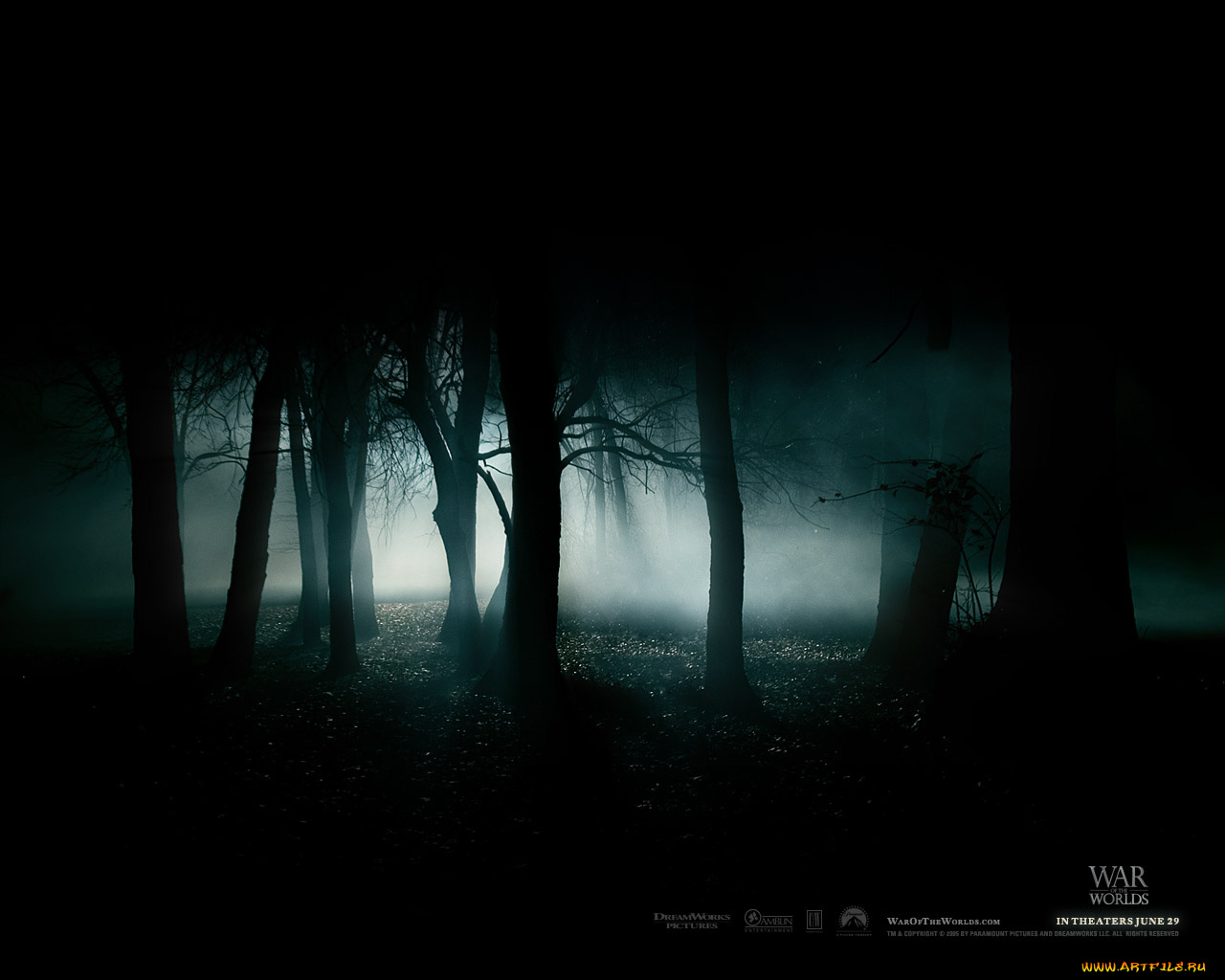Click the War of the Worlds title logo
This screenshot has height=980, width=1225.
pos(1118,886)
